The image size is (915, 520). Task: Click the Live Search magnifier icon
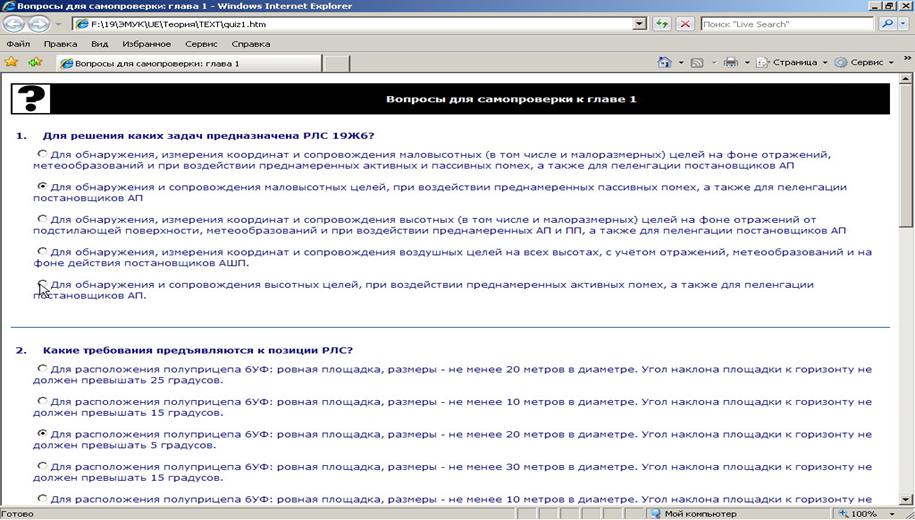coord(886,24)
